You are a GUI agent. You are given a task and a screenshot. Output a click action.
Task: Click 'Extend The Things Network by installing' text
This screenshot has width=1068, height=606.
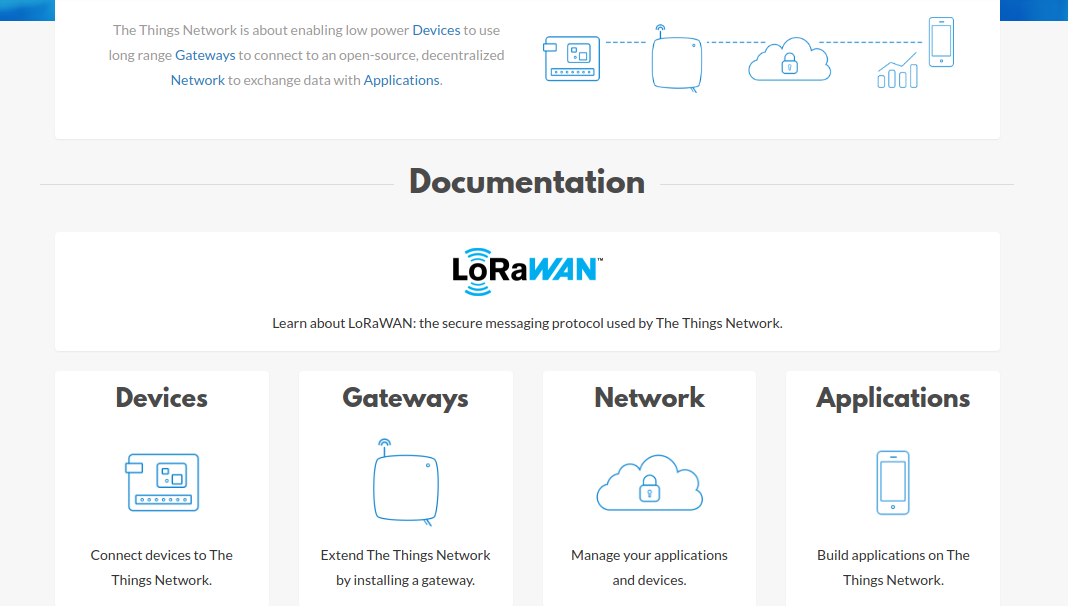click(405, 568)
